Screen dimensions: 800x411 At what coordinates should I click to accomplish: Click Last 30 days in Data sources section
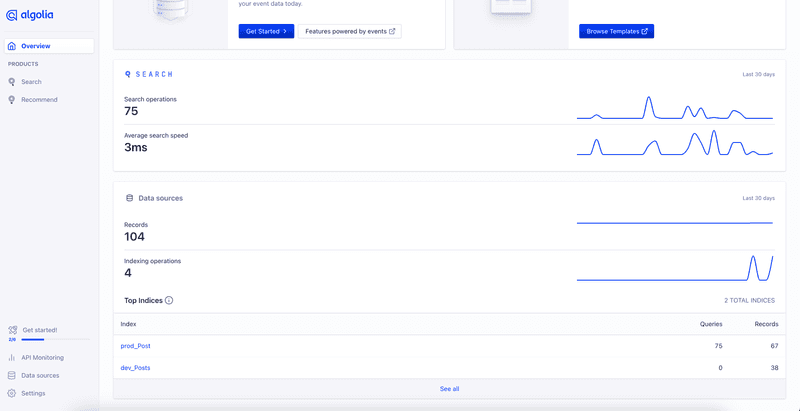pyautogui.click(x=759, y=198)
